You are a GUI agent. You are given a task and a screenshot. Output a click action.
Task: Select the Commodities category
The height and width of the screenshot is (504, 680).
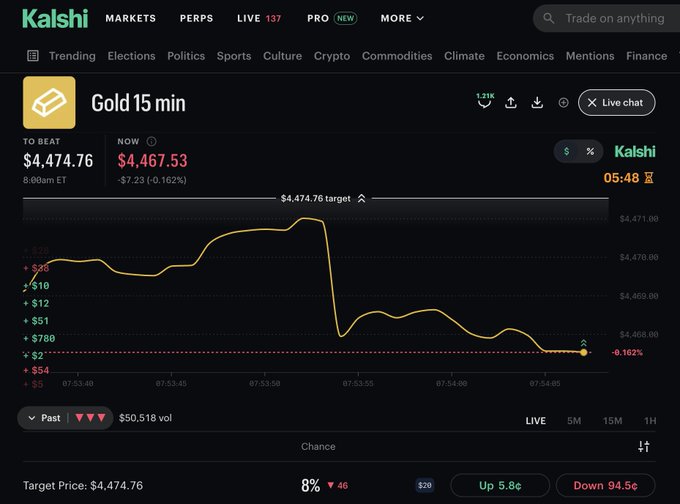397,56
